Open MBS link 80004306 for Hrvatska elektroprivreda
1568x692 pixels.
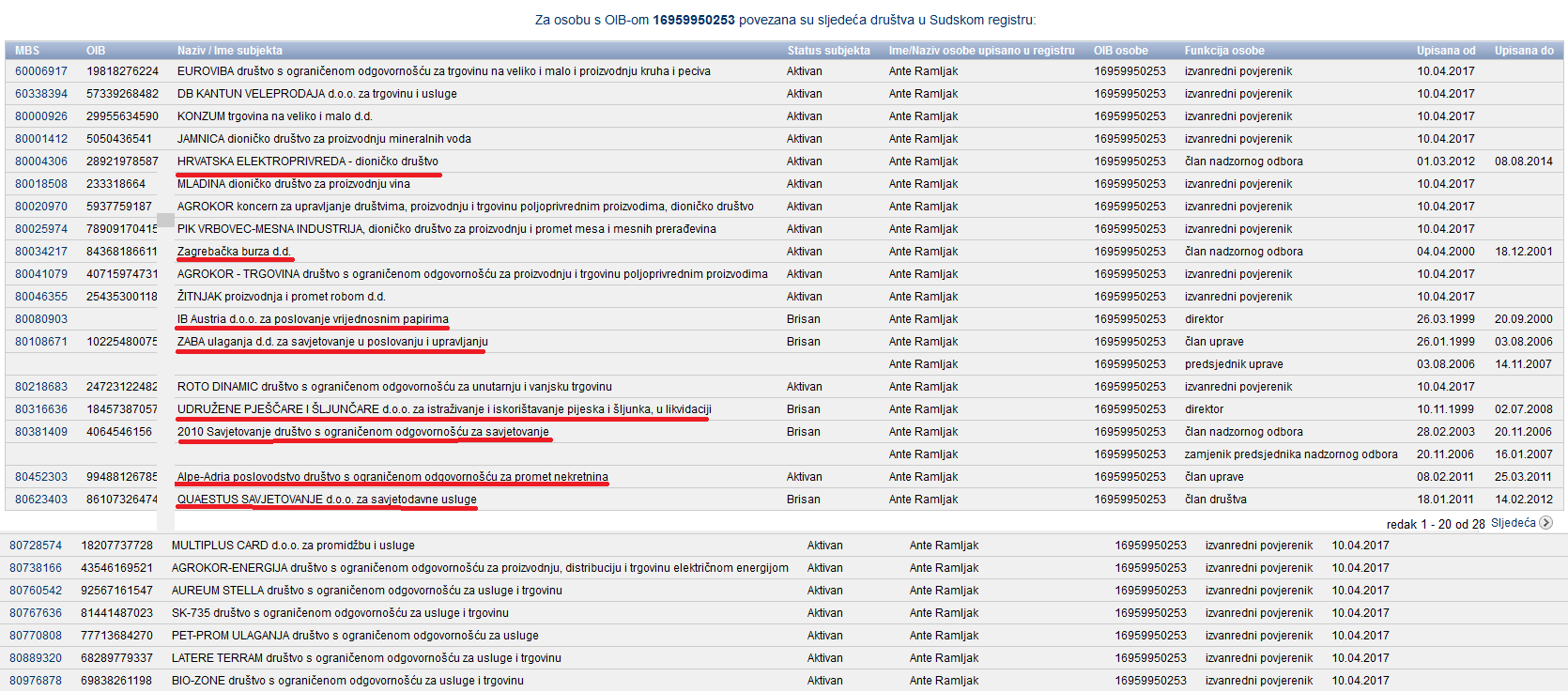[41, 161]
